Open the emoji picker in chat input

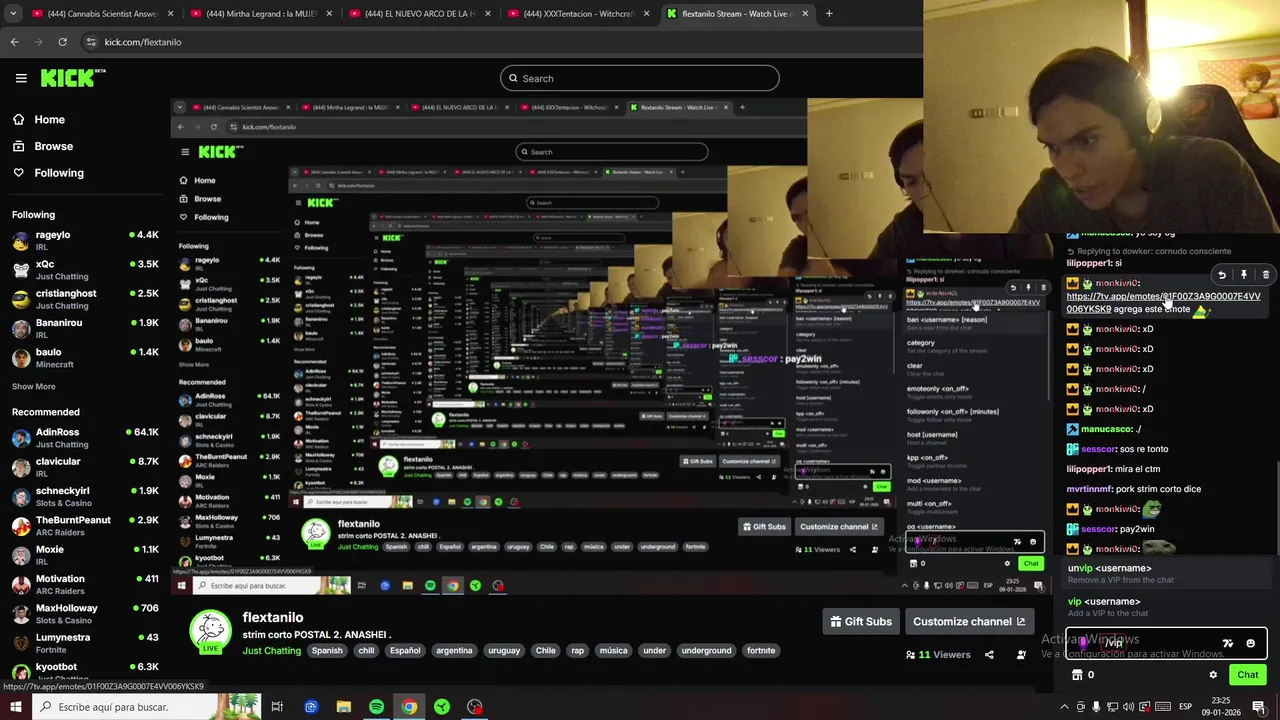1250,644
